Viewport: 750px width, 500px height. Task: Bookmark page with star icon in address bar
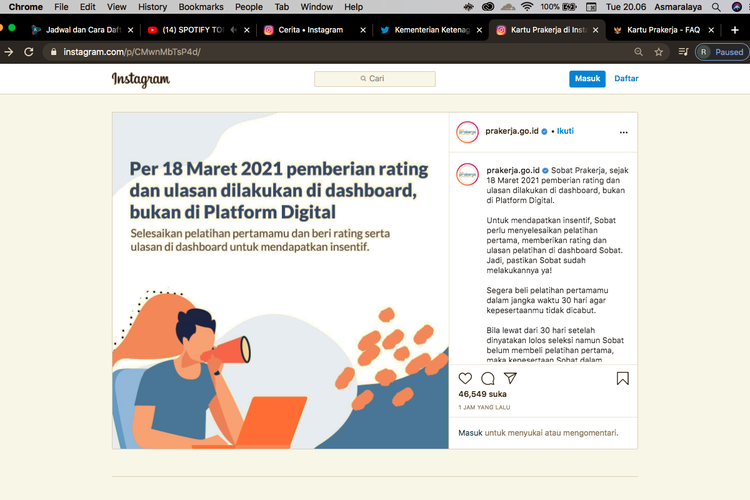pos(659,52)
